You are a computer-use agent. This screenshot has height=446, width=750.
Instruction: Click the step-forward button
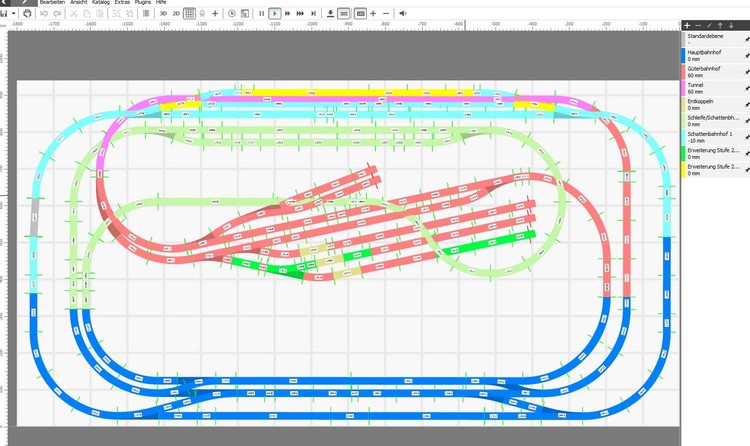tap(313, 13)
